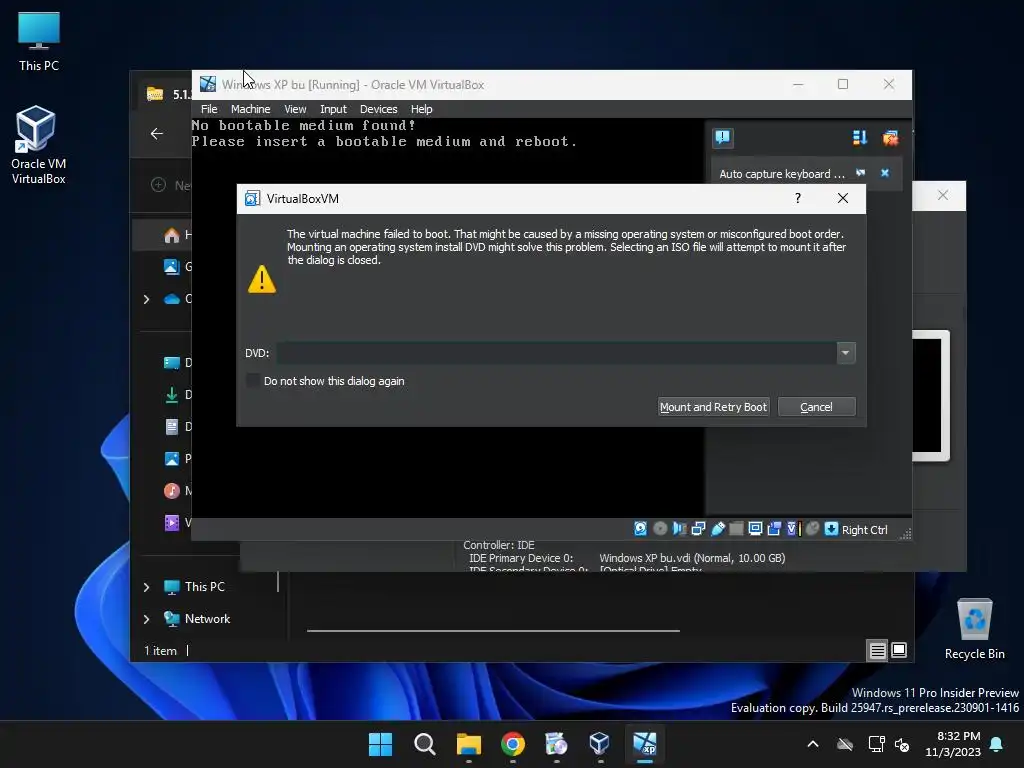Click the shared folders indicator in VM status bar
The height and width of the screenshot is (768, 1024).
tap(736, 529)
